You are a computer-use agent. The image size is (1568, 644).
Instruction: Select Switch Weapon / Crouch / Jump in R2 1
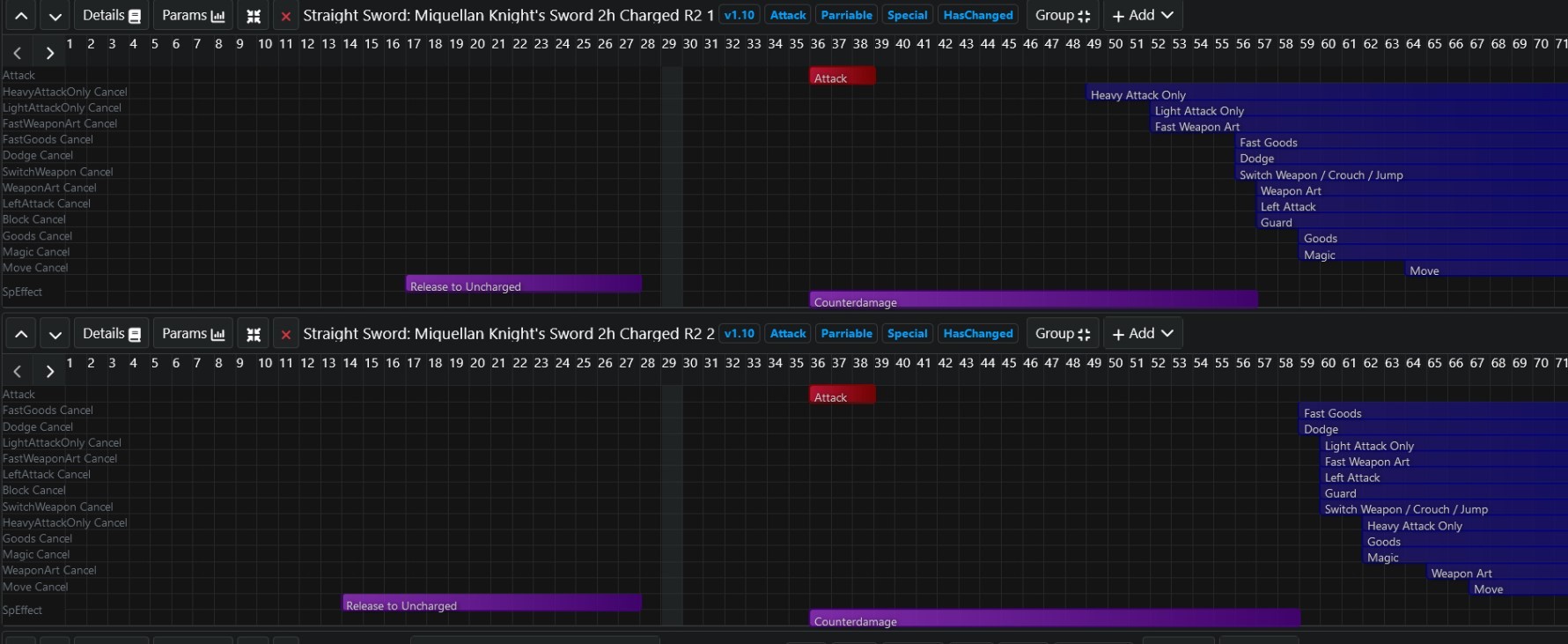[1402, 174]
